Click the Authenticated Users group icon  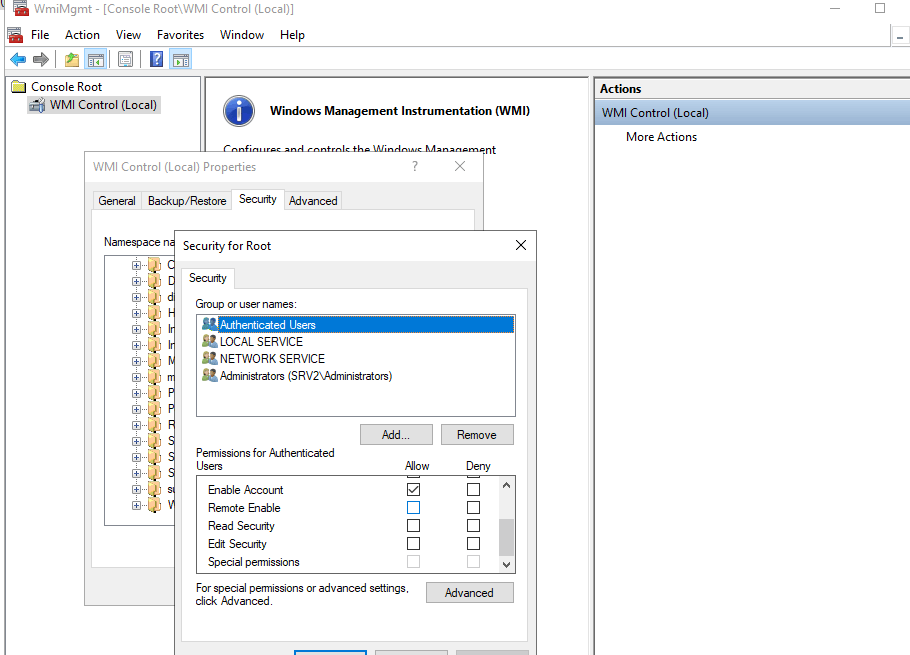210,324
